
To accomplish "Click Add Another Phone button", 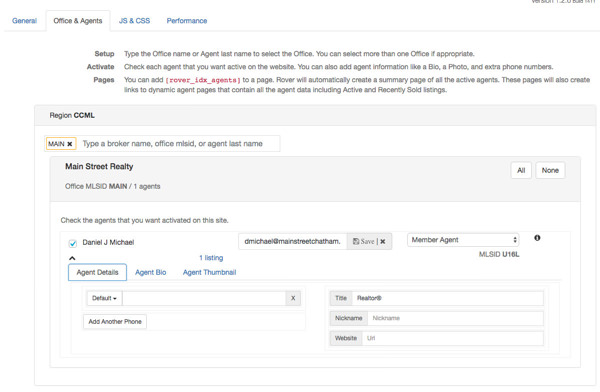I will [x=115, y=322].
